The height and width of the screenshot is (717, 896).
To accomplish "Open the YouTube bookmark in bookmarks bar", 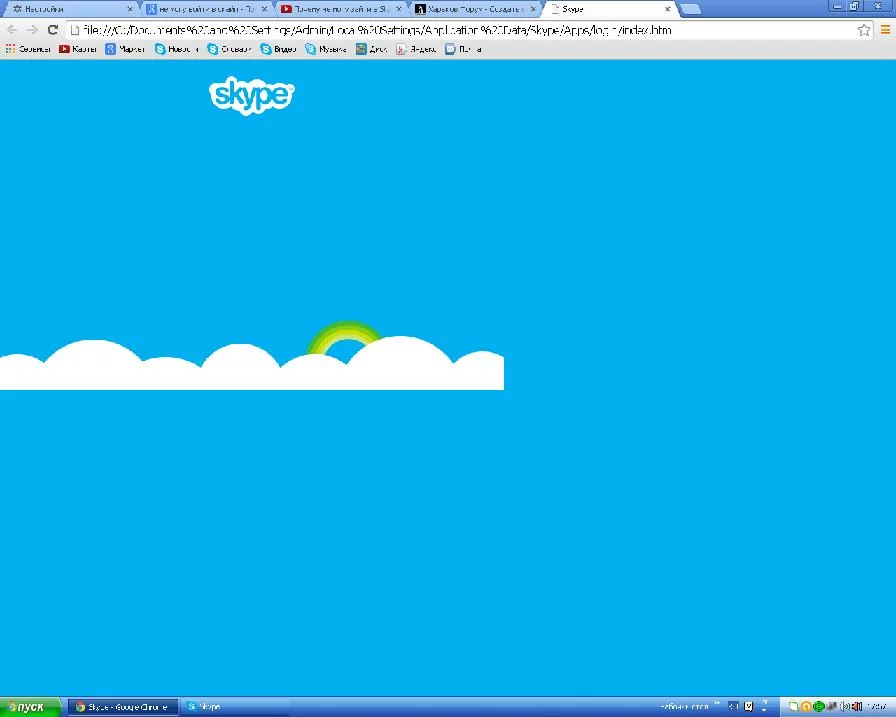I will click(x=78, y=49).
